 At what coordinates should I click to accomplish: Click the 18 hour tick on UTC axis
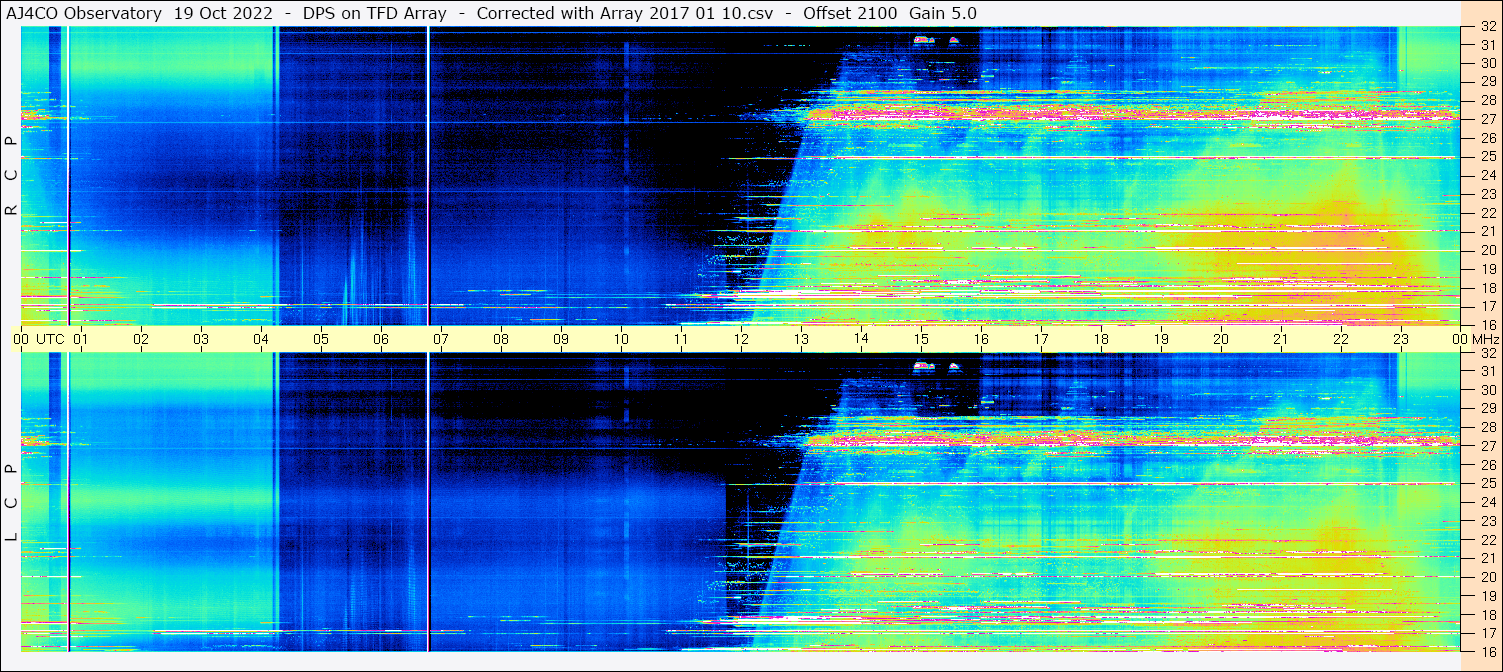pyautogui.click(x=1101, y=339)
